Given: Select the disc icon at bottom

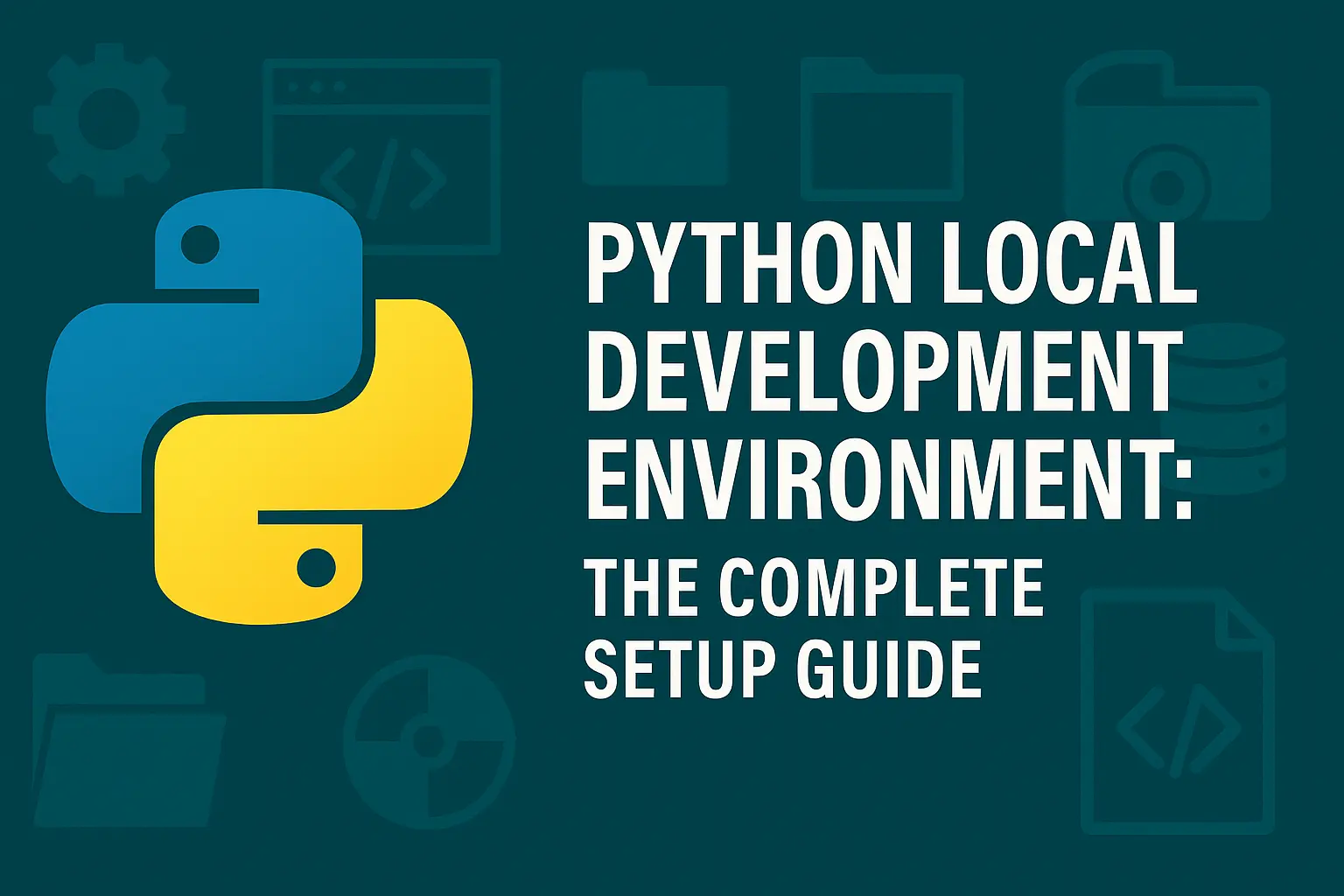Looking at the screenshot, I should (429, 741).
